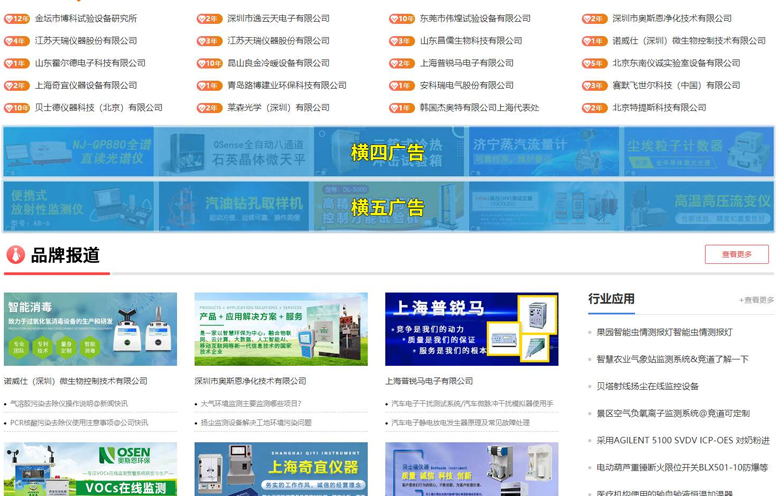
Task: Open the 智能消毒 brand image
Action: (x=90, y=329)
